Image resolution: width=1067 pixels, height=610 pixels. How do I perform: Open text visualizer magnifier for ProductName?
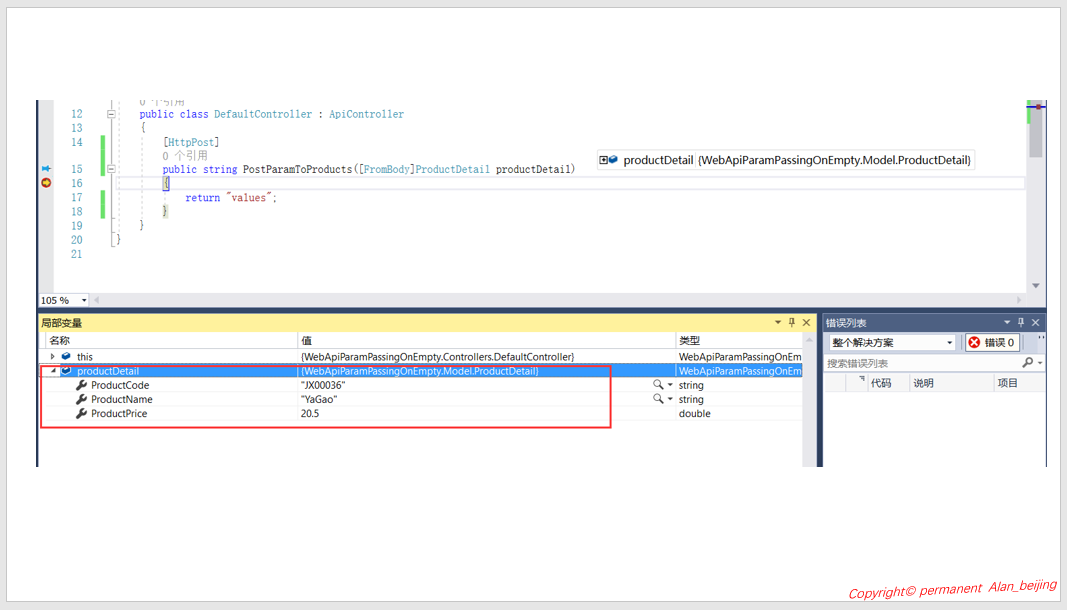point(658,399)
